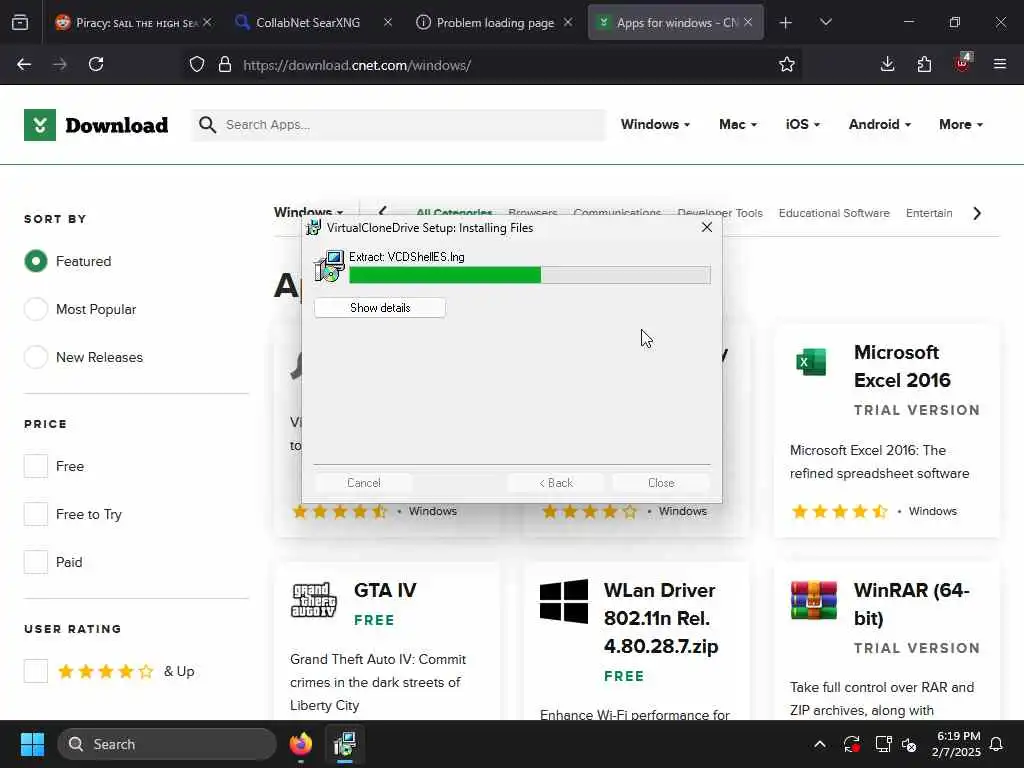The width and height of the screenshot is (1024, 768).
Task: Check the Free to Try price filter
Action: [x=36, y=514]
